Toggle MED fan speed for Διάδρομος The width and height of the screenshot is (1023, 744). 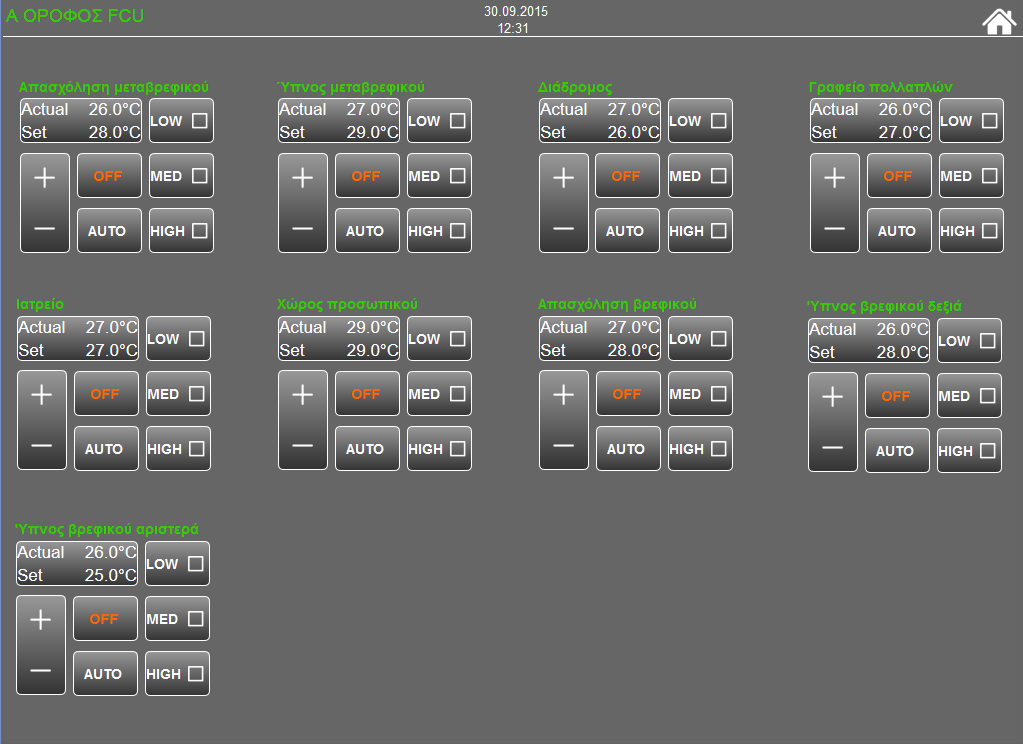(700, 176)
